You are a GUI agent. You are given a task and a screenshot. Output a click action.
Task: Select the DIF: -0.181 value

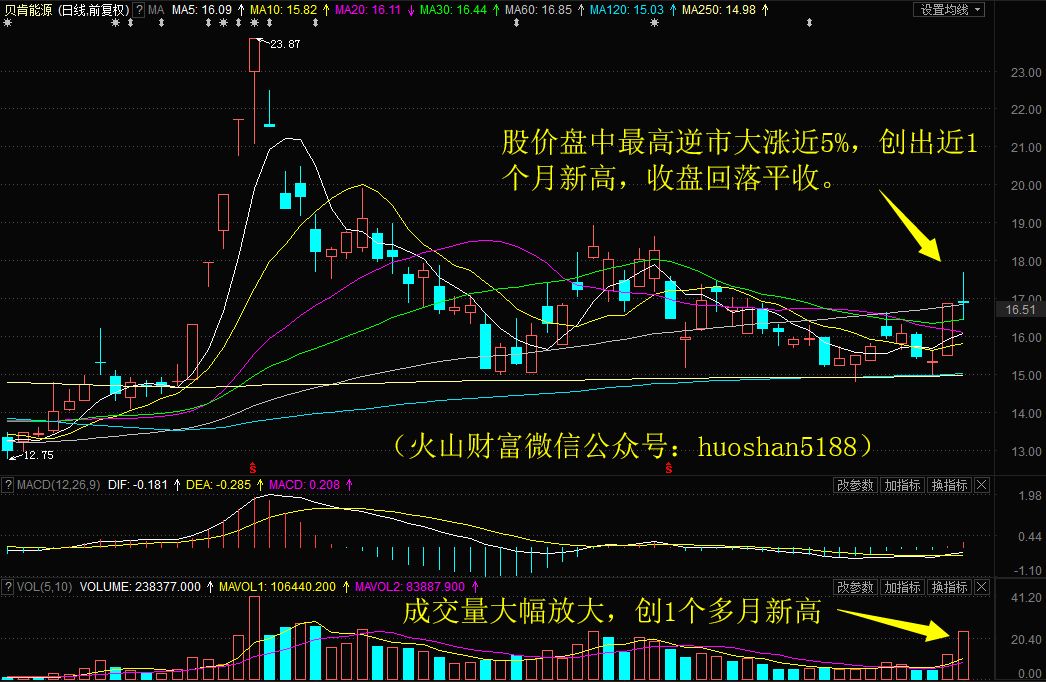[x=138, y=485]
